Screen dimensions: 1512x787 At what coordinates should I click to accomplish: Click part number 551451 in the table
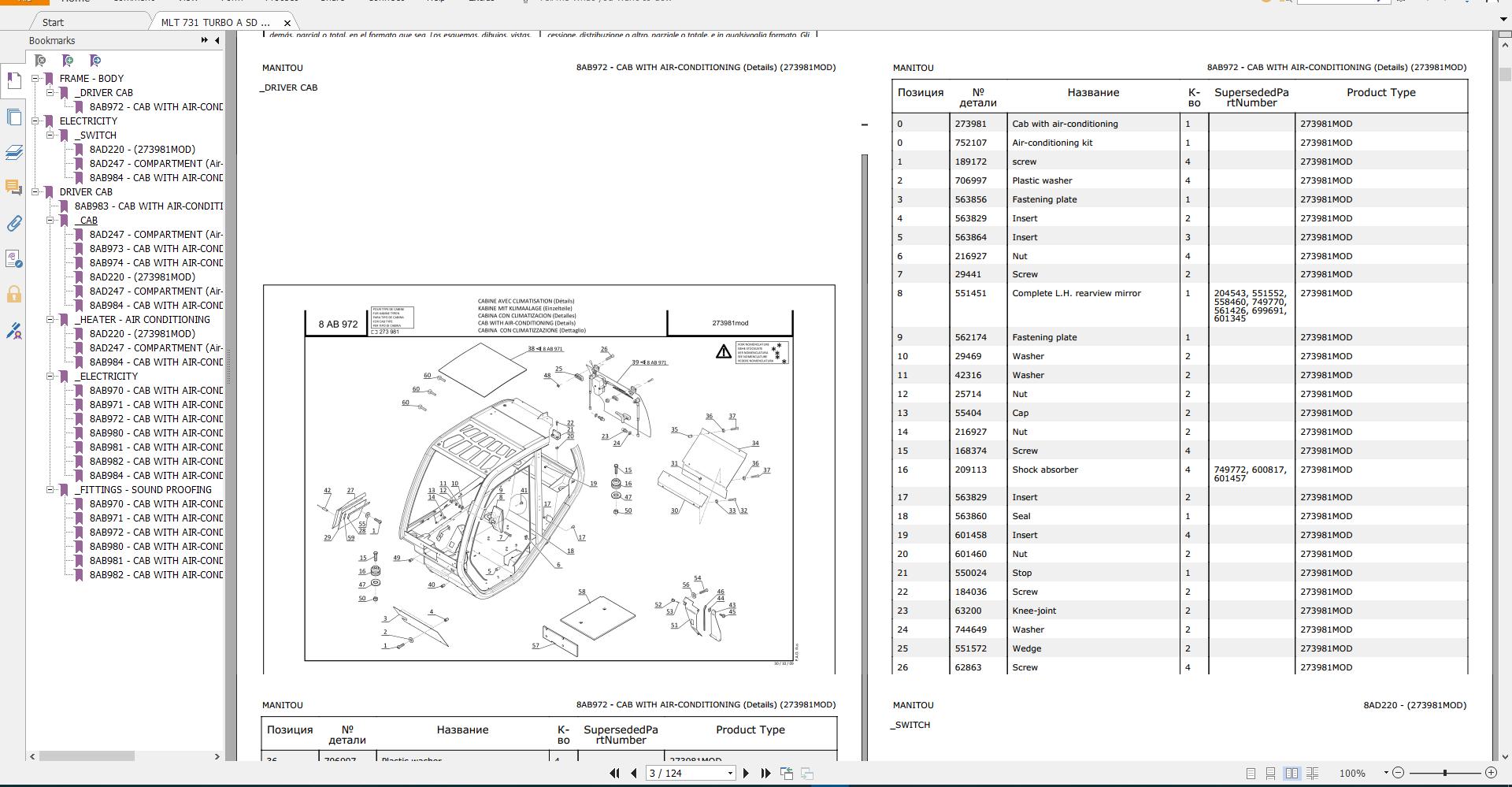point(970,293)
